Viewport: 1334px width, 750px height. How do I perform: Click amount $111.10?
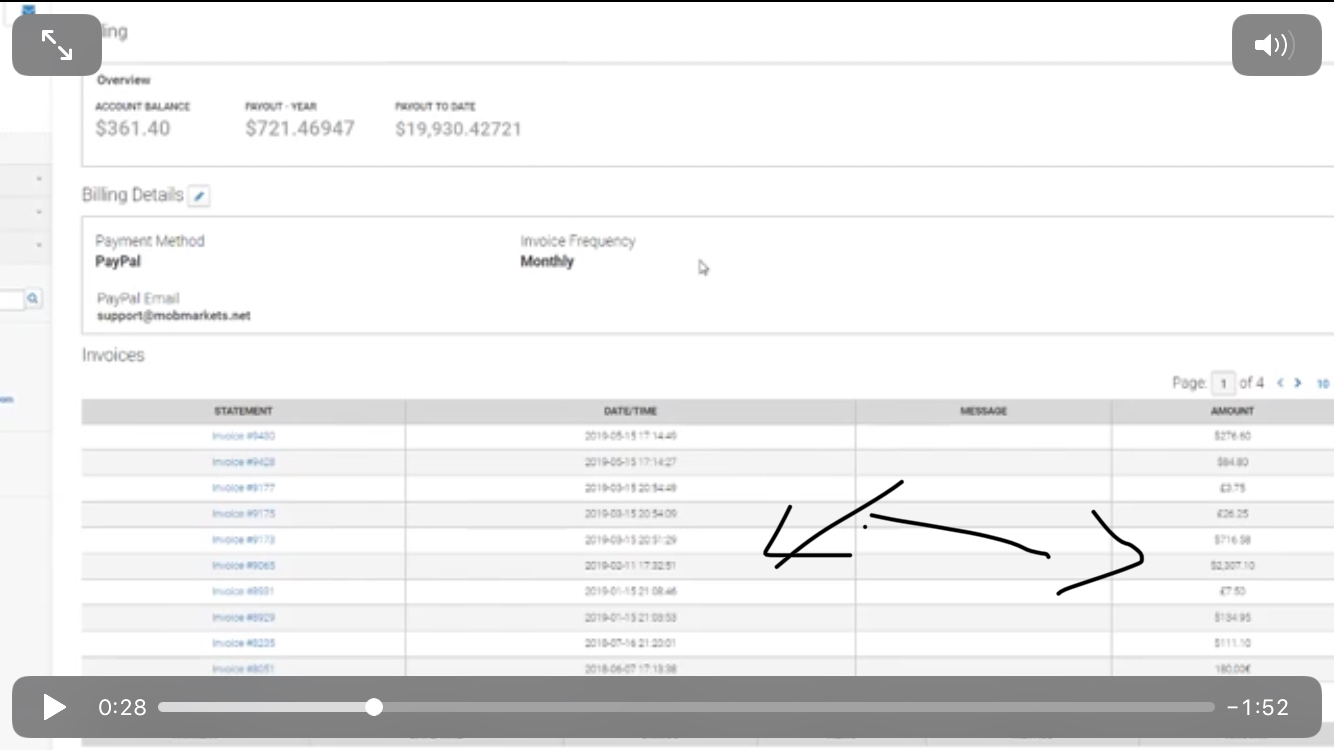(x=1232, y=644)
